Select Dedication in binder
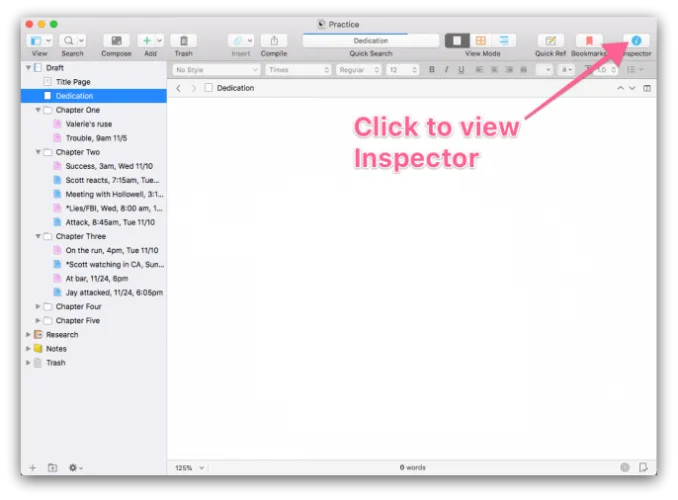 [x=94, y=96]
